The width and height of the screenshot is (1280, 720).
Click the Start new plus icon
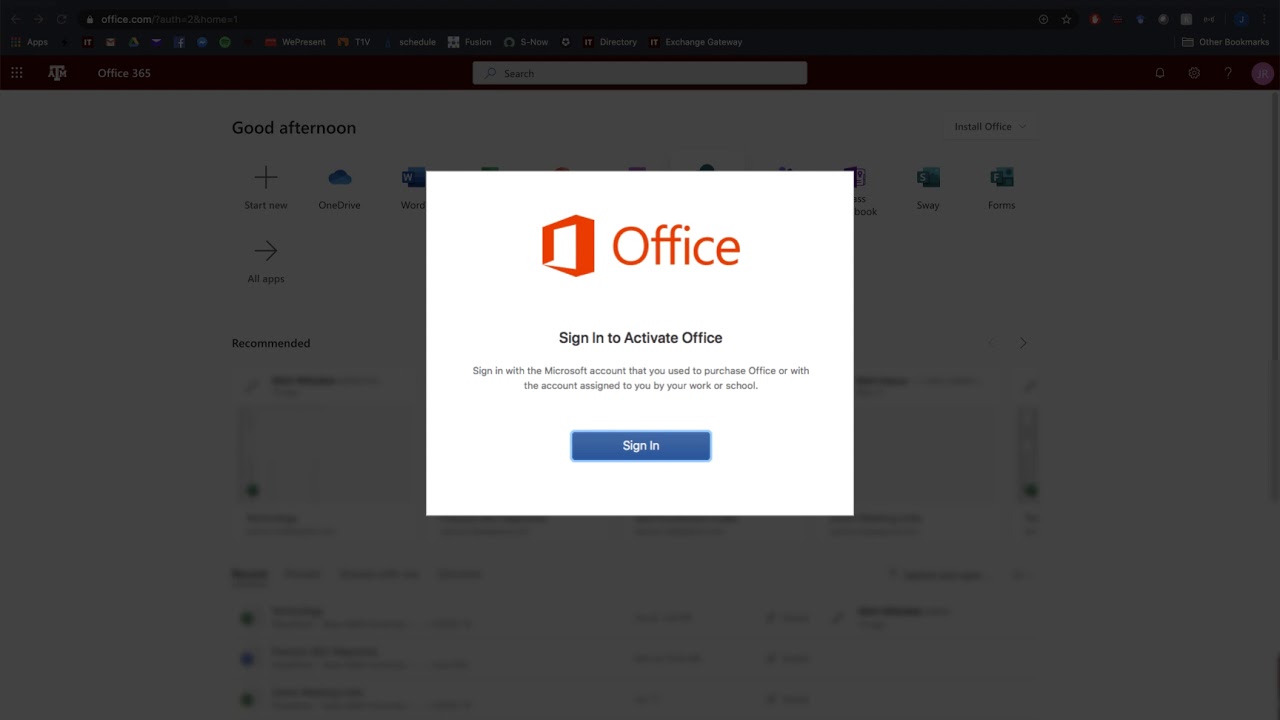(x=266, y=178)
